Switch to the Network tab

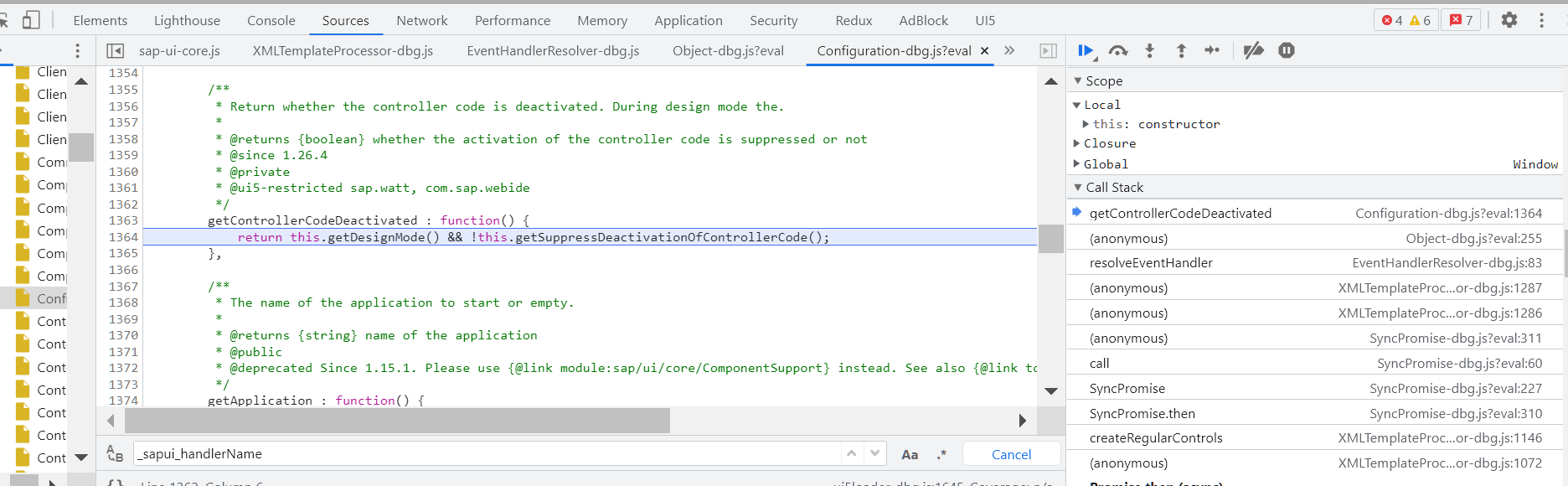[422, 20]
